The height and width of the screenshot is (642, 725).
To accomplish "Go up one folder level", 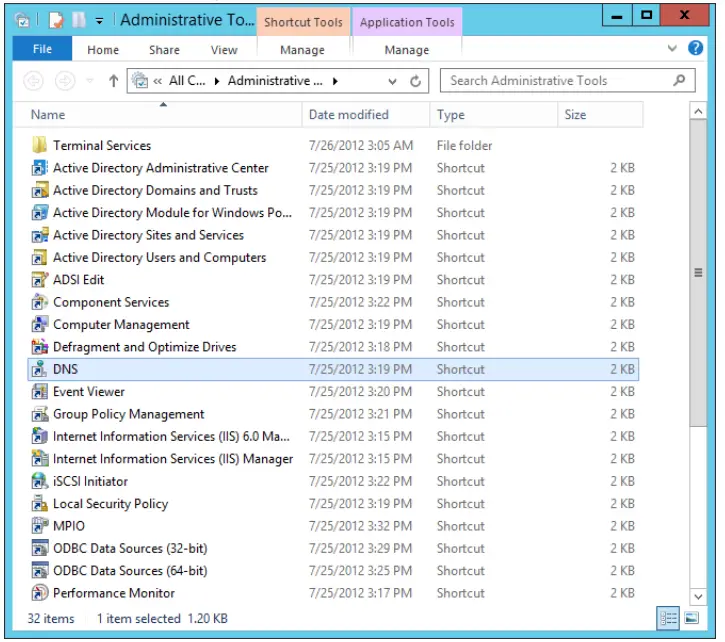I will tap(113, 81).
